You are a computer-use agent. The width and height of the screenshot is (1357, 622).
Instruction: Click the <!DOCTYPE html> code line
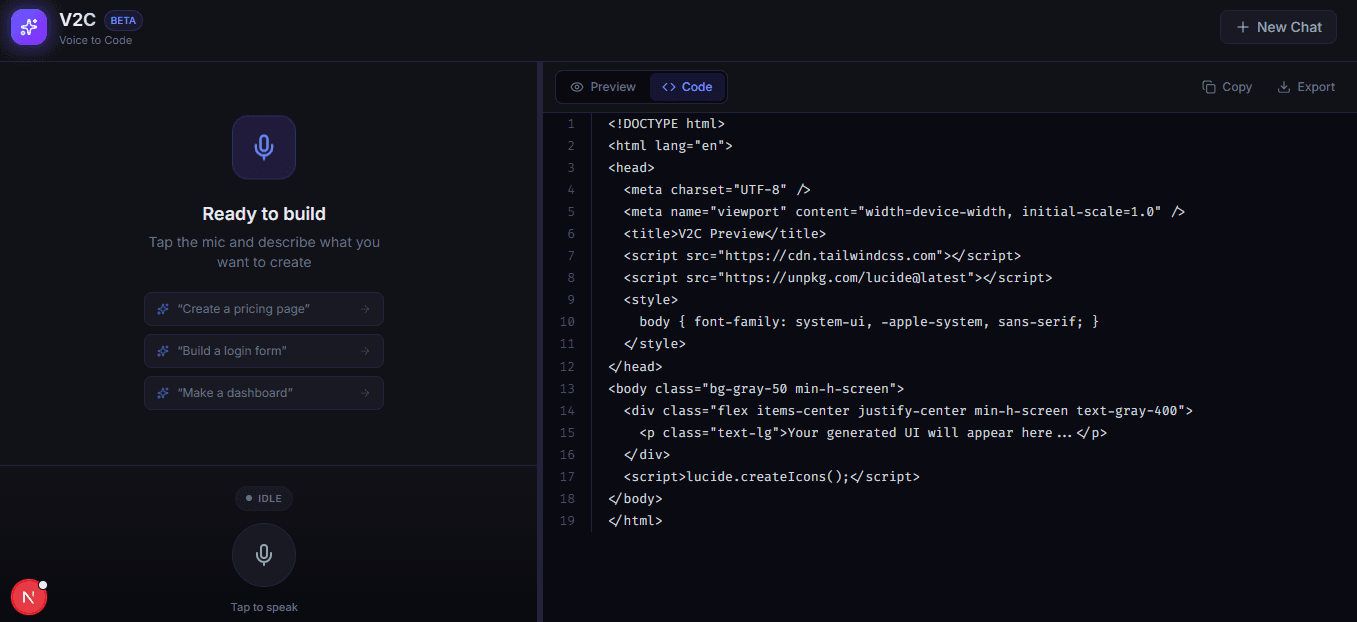point(666,124)
